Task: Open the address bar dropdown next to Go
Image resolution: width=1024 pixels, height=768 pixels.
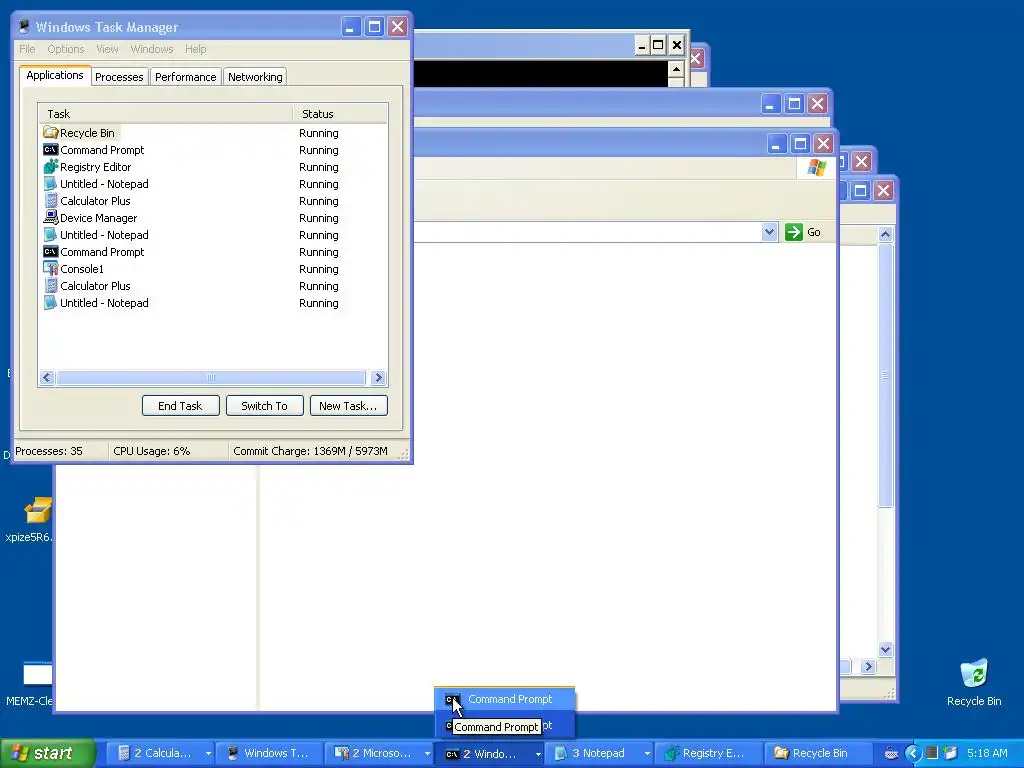Action: point(769,232)
